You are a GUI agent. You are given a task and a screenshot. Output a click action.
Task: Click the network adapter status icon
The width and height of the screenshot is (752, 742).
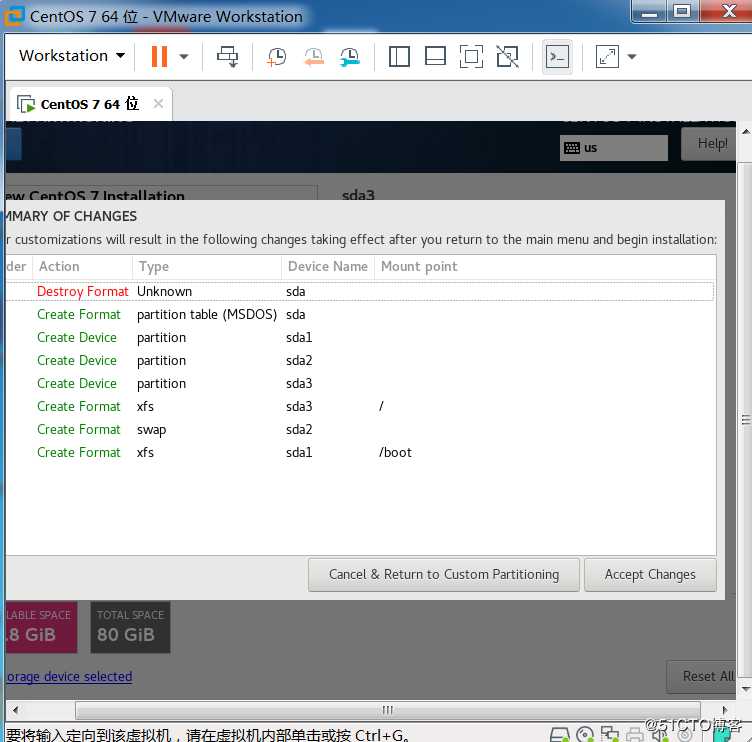[x=610, y=734]
